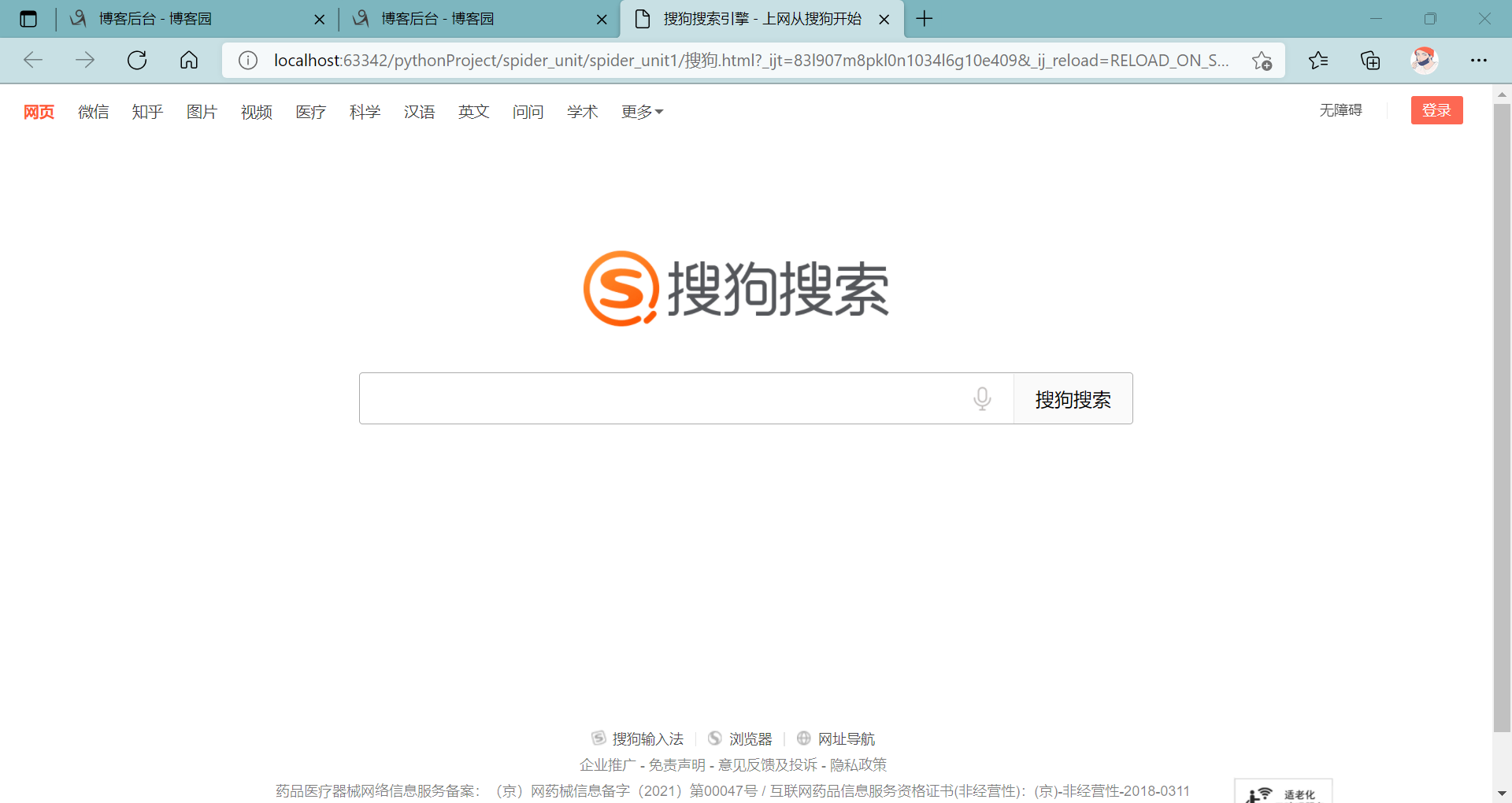Open the user profile avatar
Screen dimensions: 1512x803
pyautogui.click(x=1424, y=60)
